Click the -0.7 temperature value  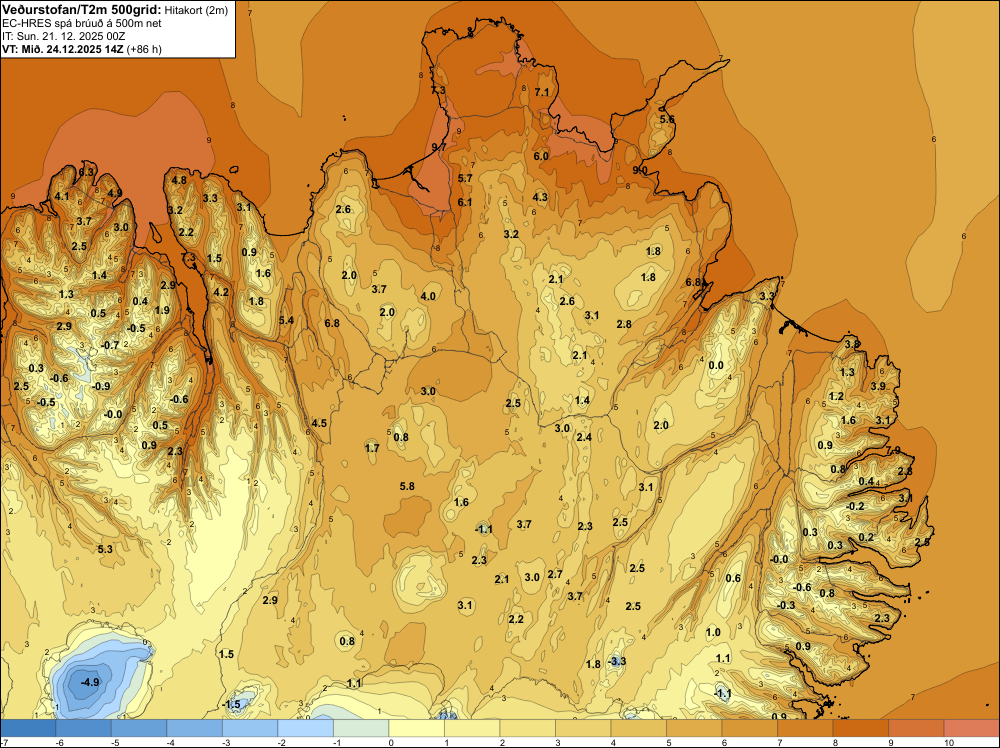pos(110,345)
